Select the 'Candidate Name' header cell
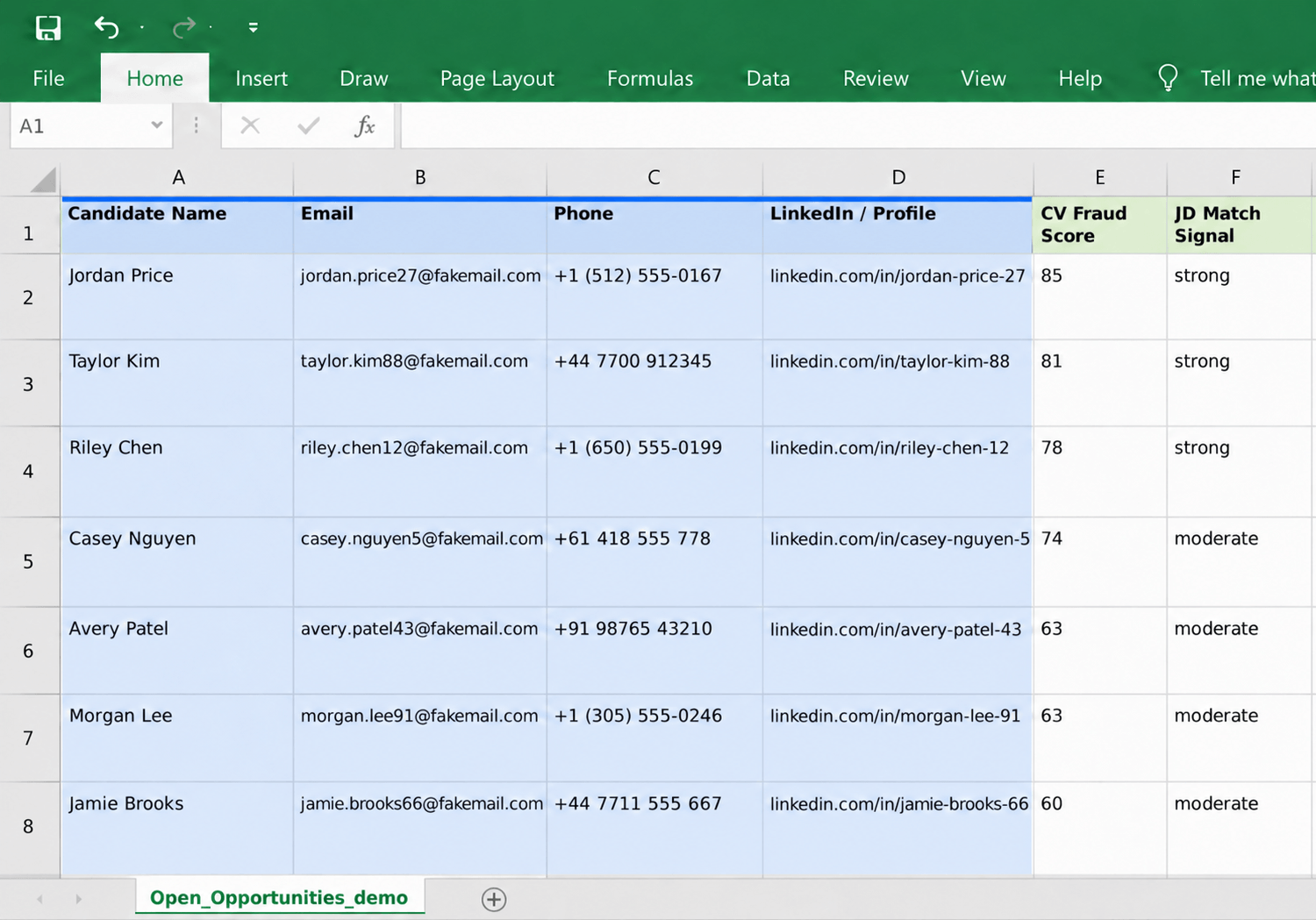1316x920 pixels. (177, 226)
